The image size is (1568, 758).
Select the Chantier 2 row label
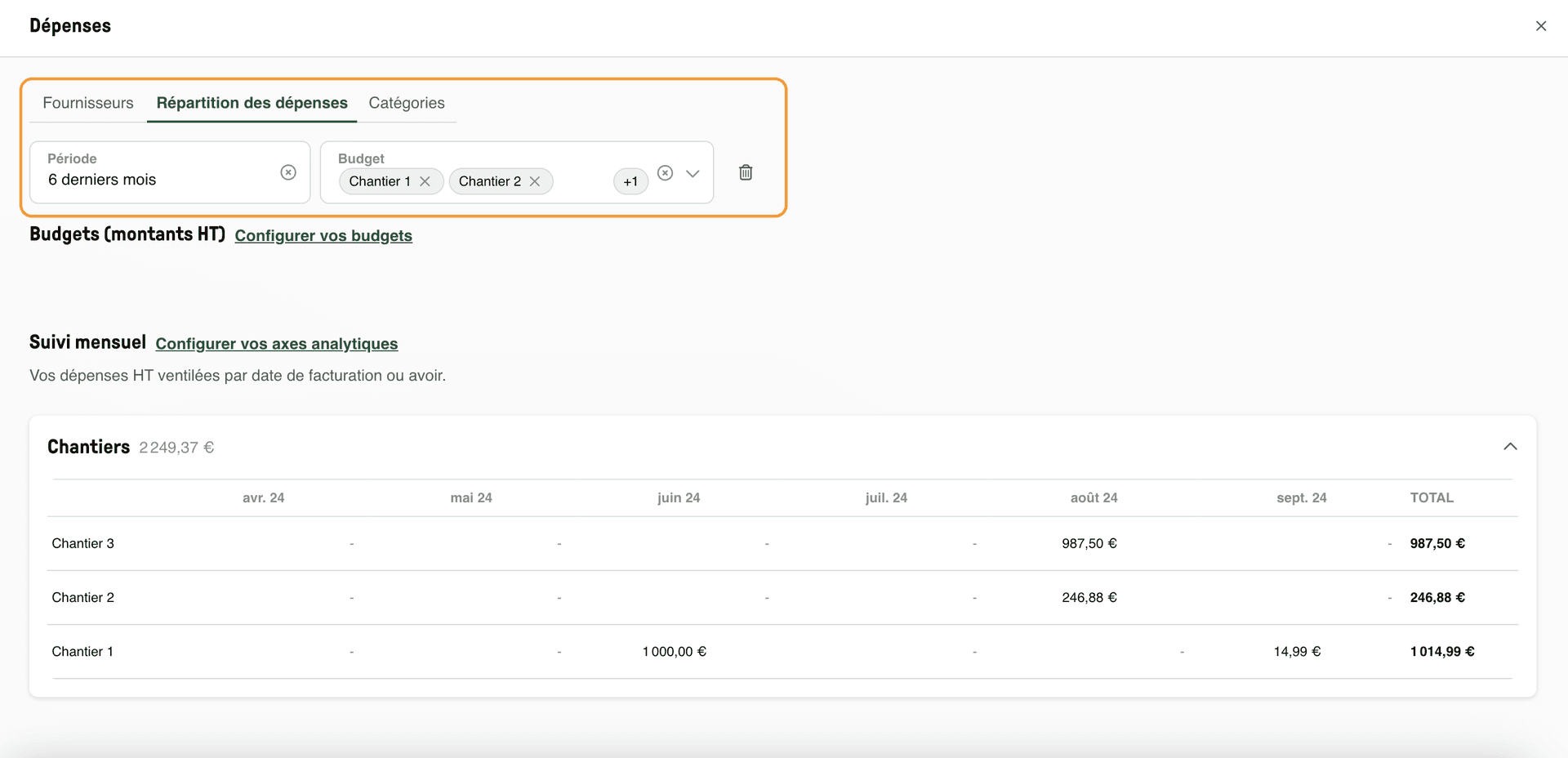pyautogui.click(x=83, y=597)
